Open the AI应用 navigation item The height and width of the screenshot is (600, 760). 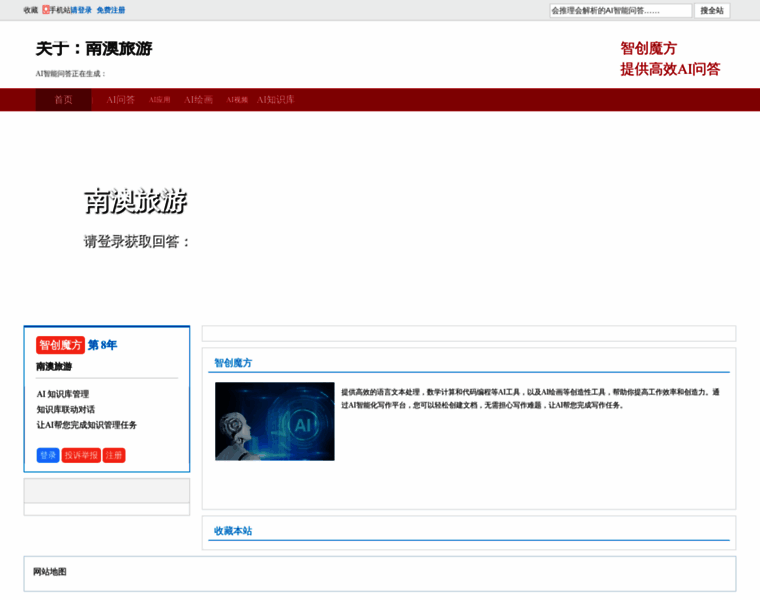pyautogui.click(x=159, y=100)
